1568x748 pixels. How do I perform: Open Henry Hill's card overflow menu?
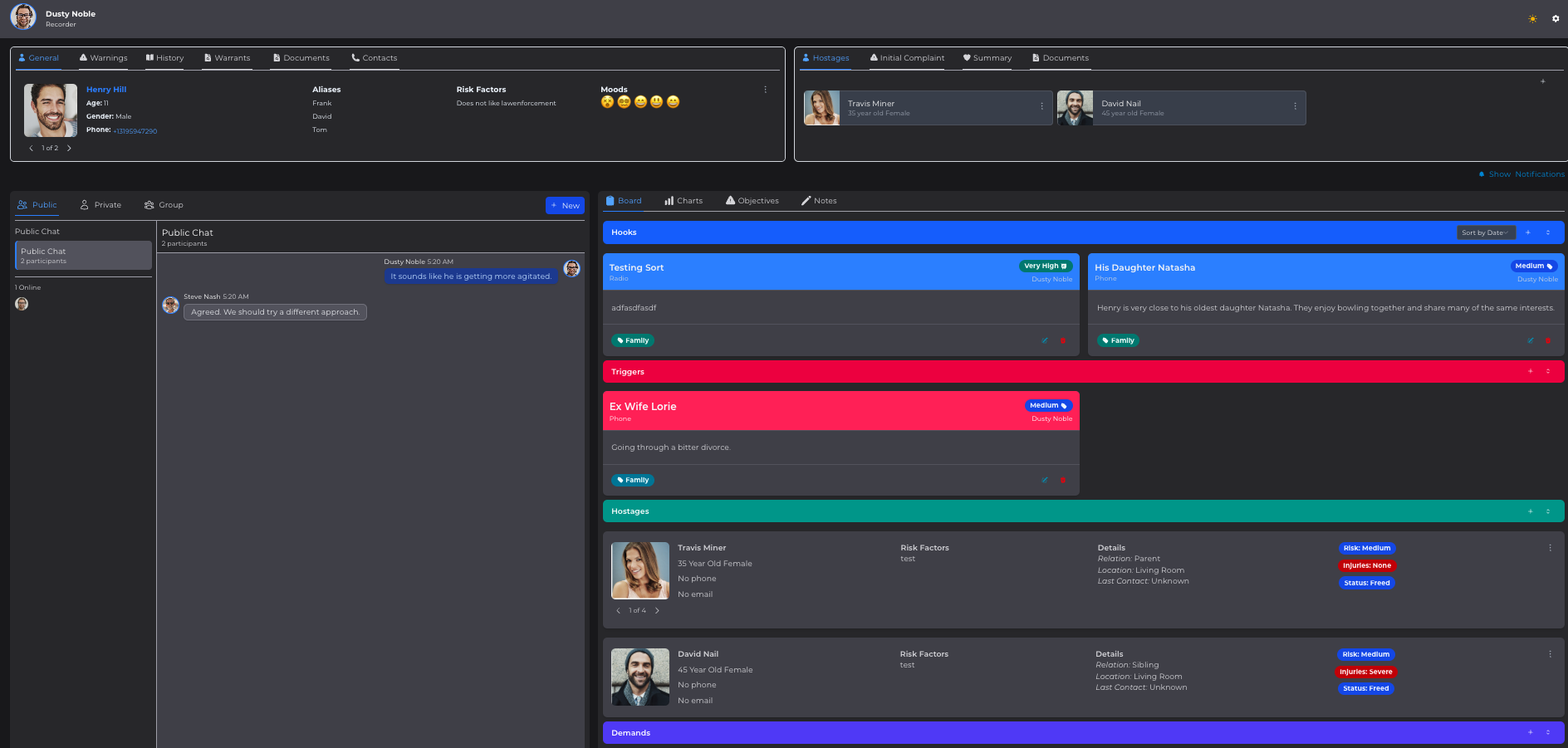pyautogui.click(x=765, y=89)
